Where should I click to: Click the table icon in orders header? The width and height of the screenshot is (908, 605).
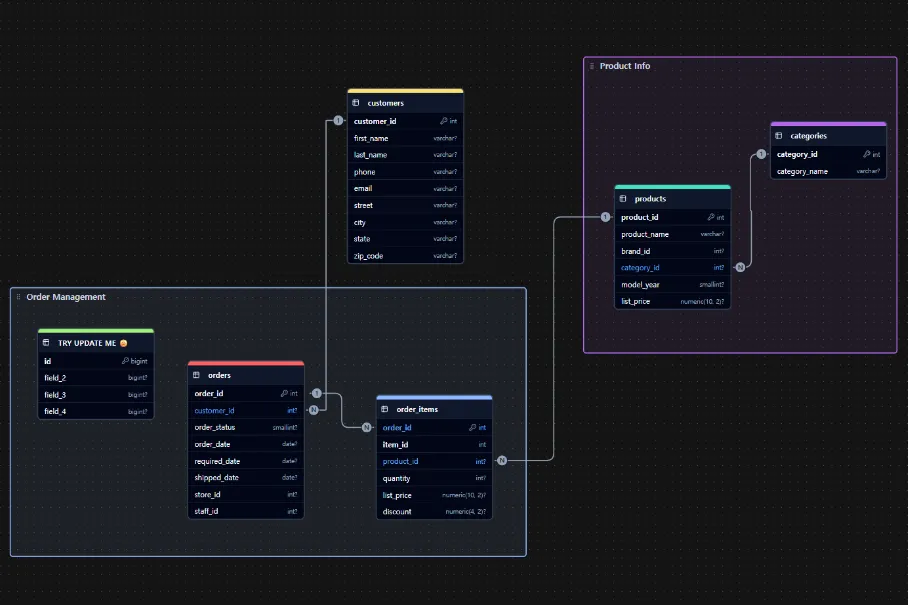point(197,375)
